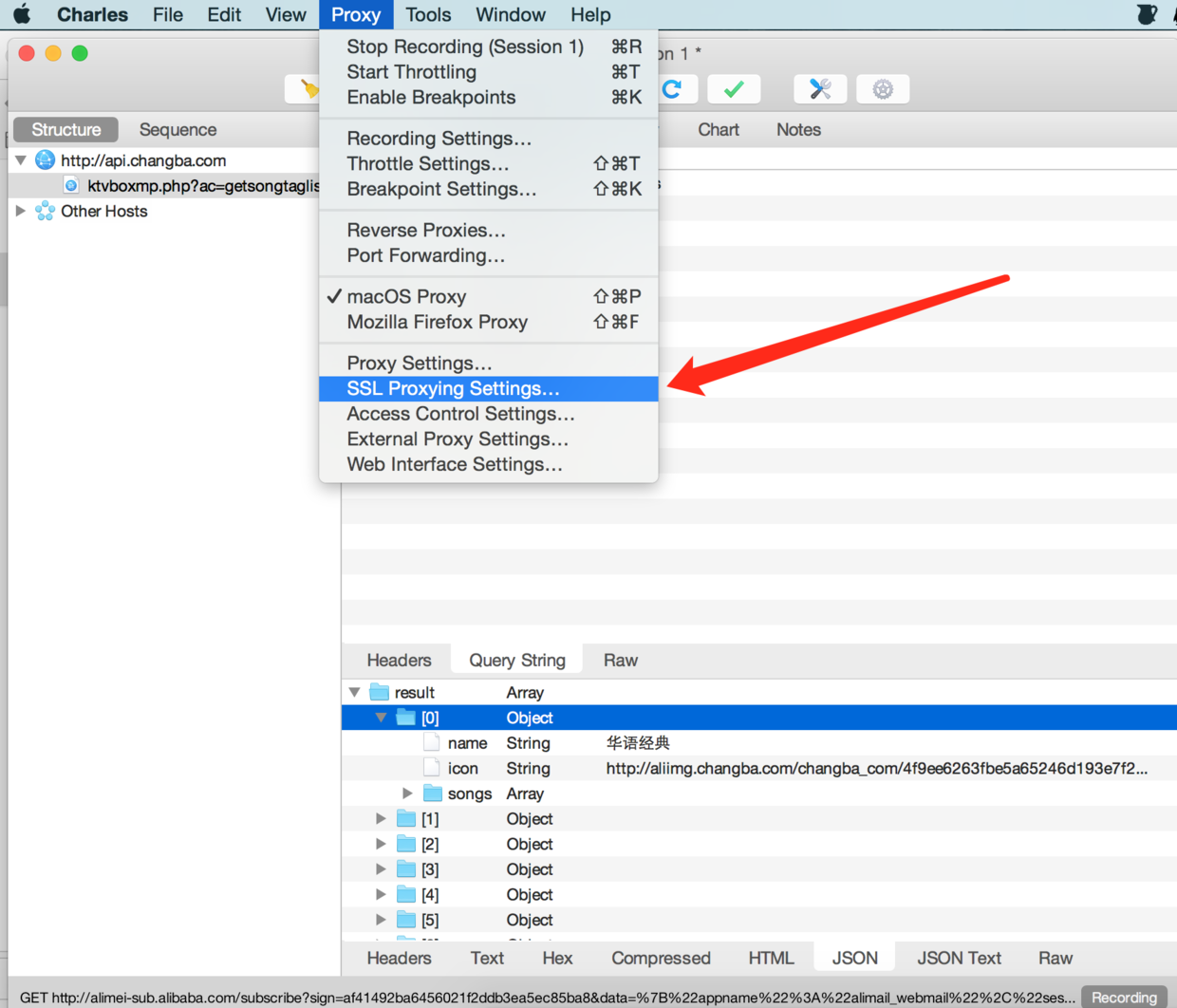The width and height of the screenshot is (1177, 1008).
Task: Open the Tools wrench toolbar icon
Action: (x=820, y=89)
